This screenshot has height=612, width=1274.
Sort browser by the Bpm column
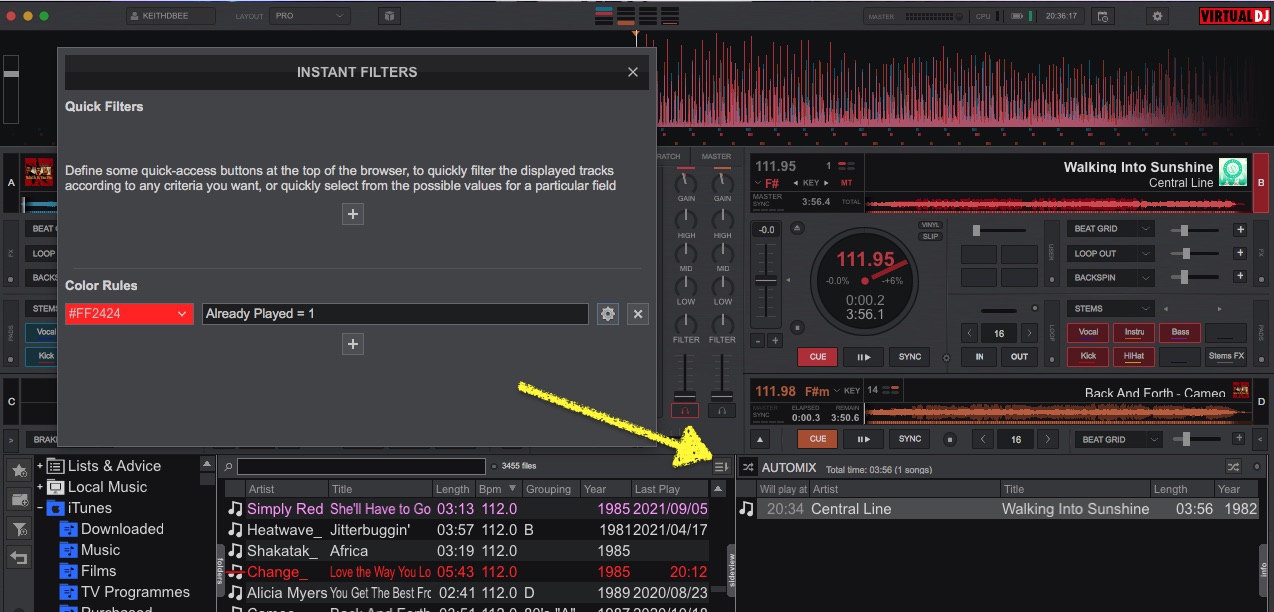tap(499, 489)
